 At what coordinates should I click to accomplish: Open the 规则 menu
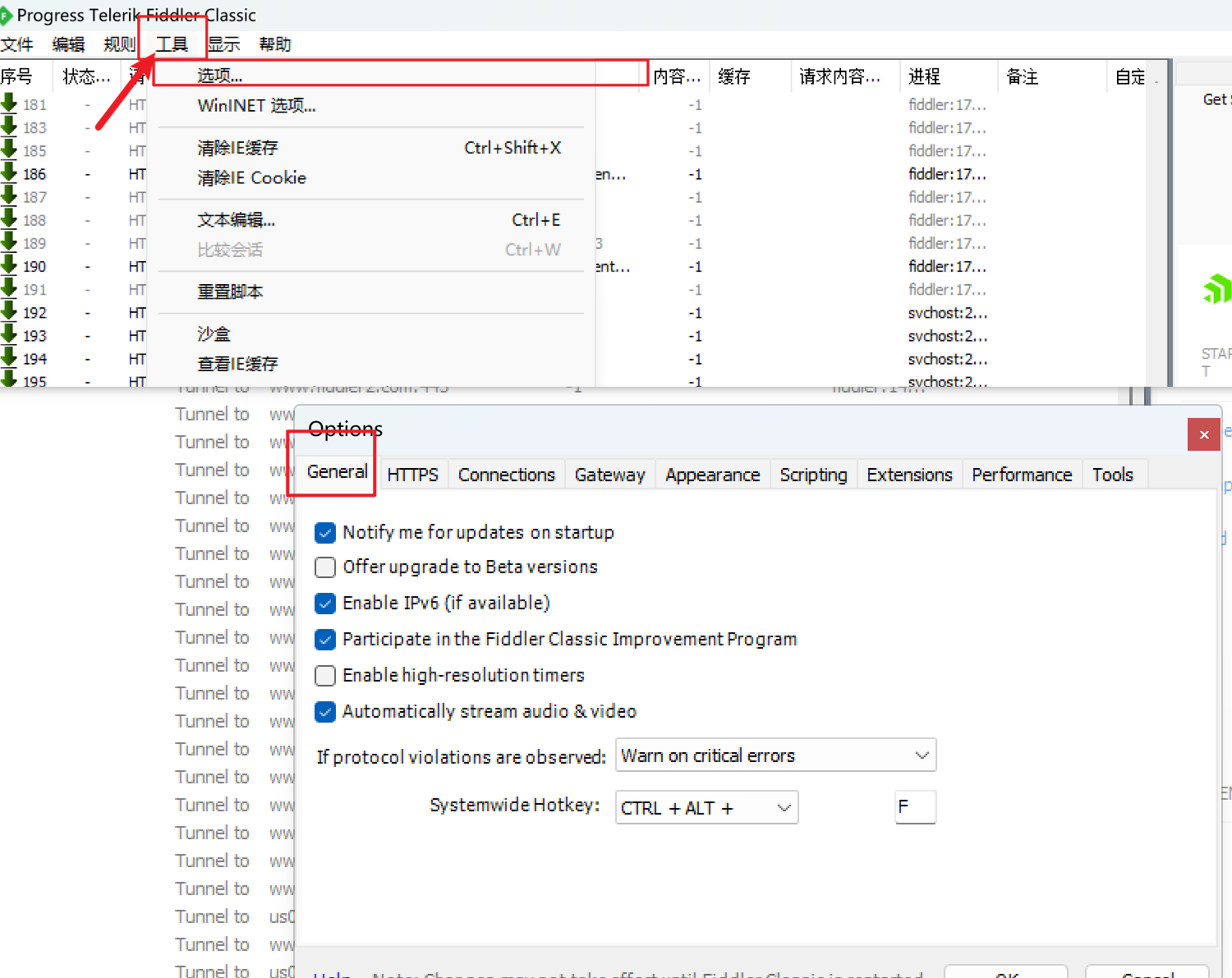119,44
